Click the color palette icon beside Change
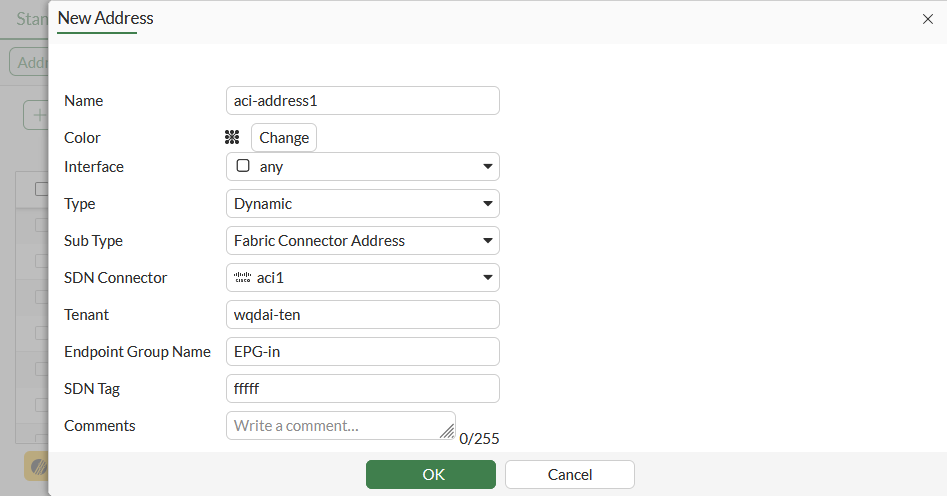 [232, 137]
